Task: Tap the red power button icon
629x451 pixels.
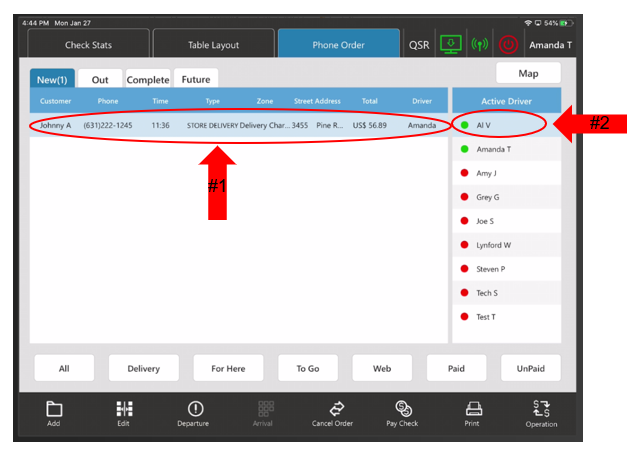Action: [508, 45]
